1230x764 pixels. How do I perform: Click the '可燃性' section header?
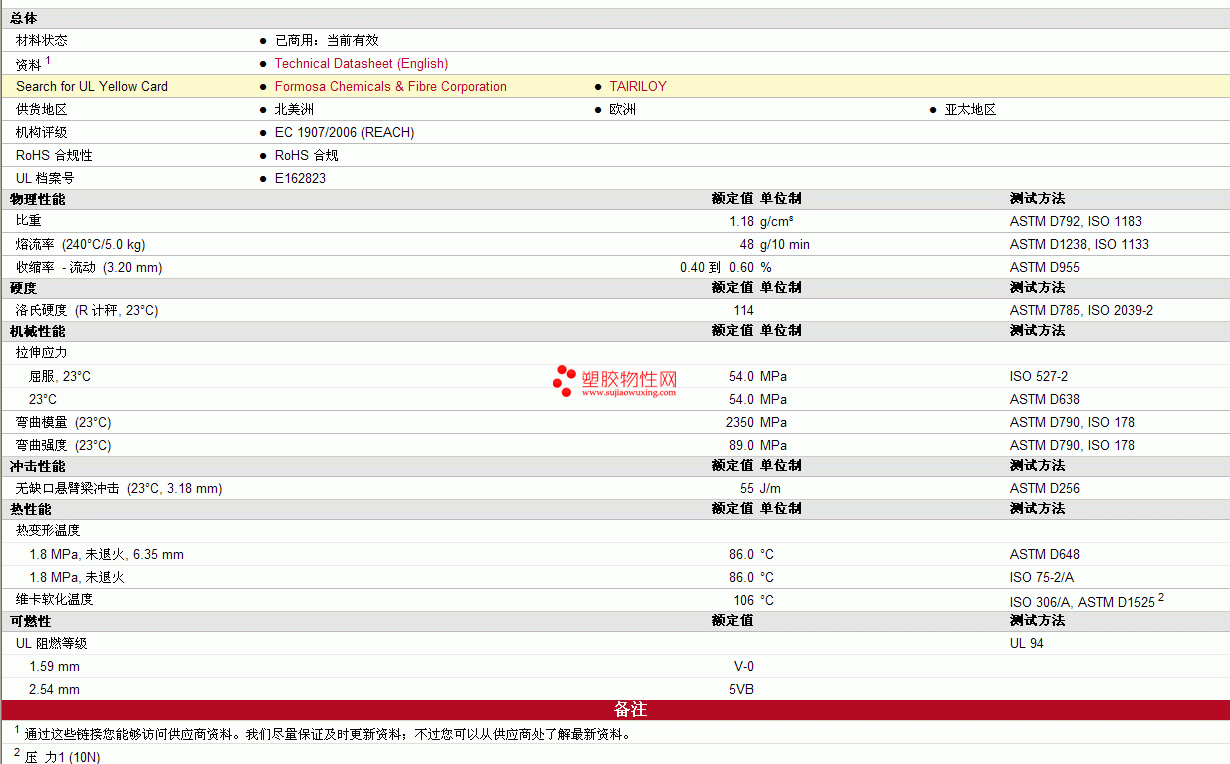coord(30,621)
